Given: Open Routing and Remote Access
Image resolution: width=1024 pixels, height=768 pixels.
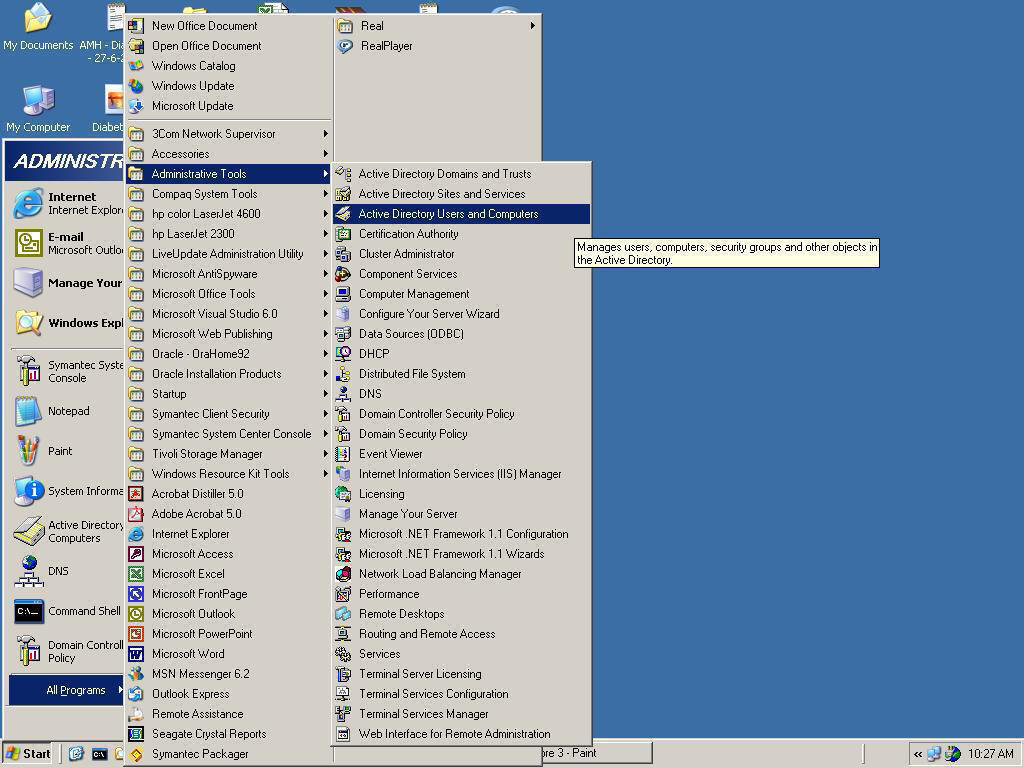Looking at the screenshot, I should pyautogui.click(x=461, y=634).
